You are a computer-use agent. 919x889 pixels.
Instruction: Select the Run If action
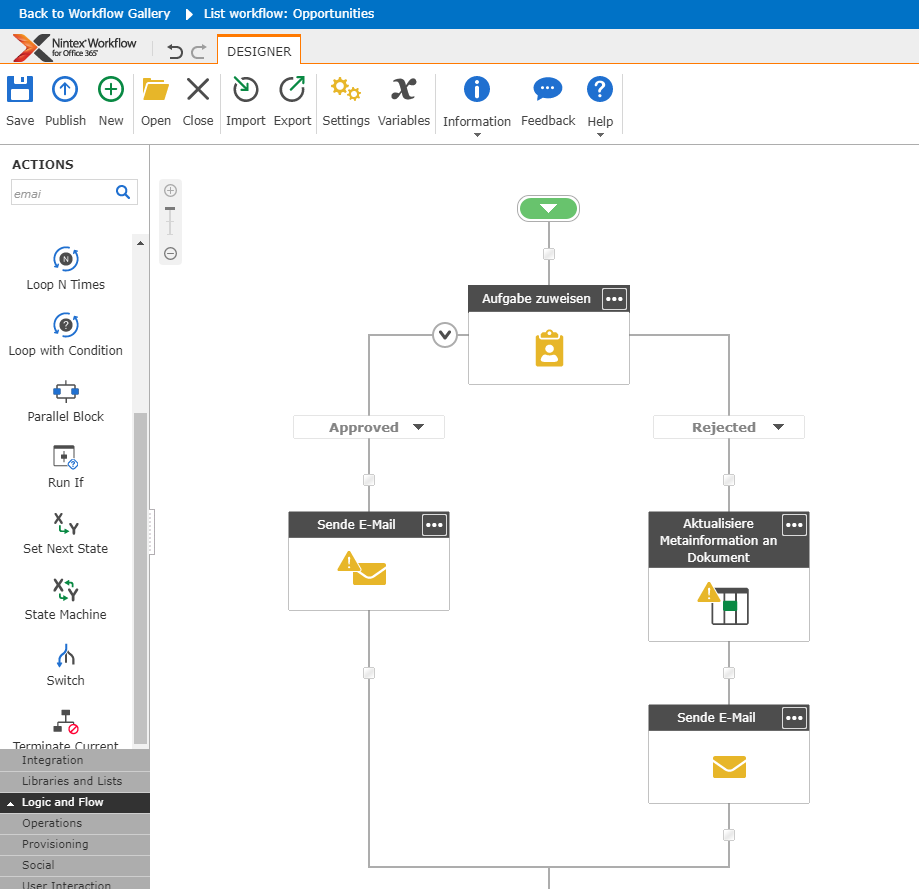click(x=66, y=468)
